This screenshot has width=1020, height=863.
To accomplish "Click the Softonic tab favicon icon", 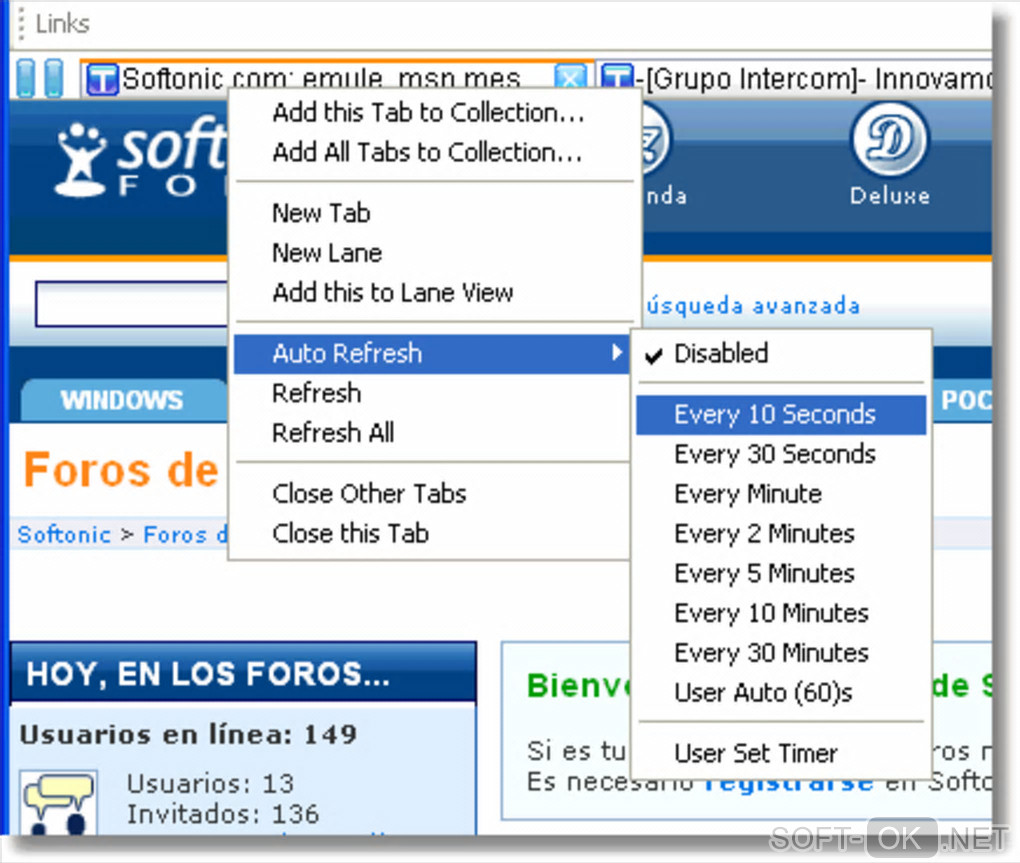I will (x=102, y=79).
